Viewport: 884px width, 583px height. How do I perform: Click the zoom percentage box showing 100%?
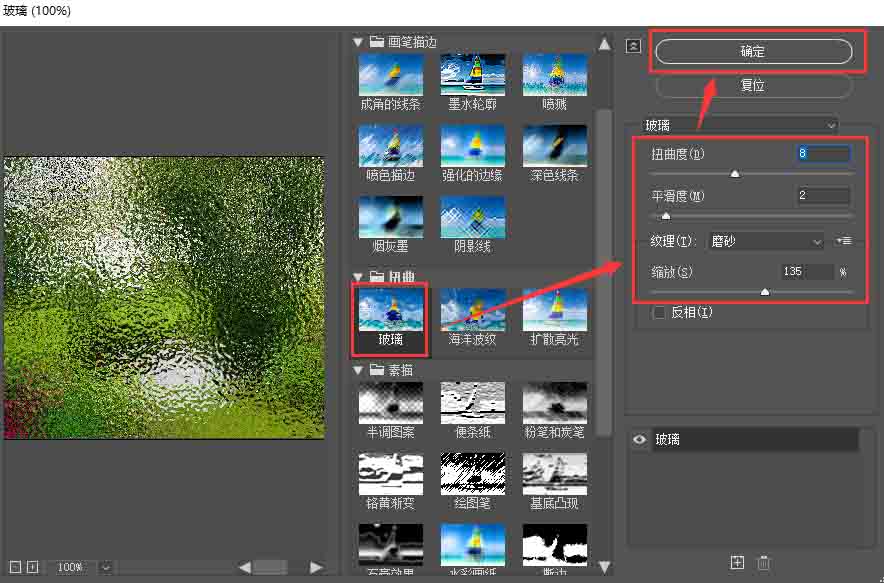[x=71, y=567]
